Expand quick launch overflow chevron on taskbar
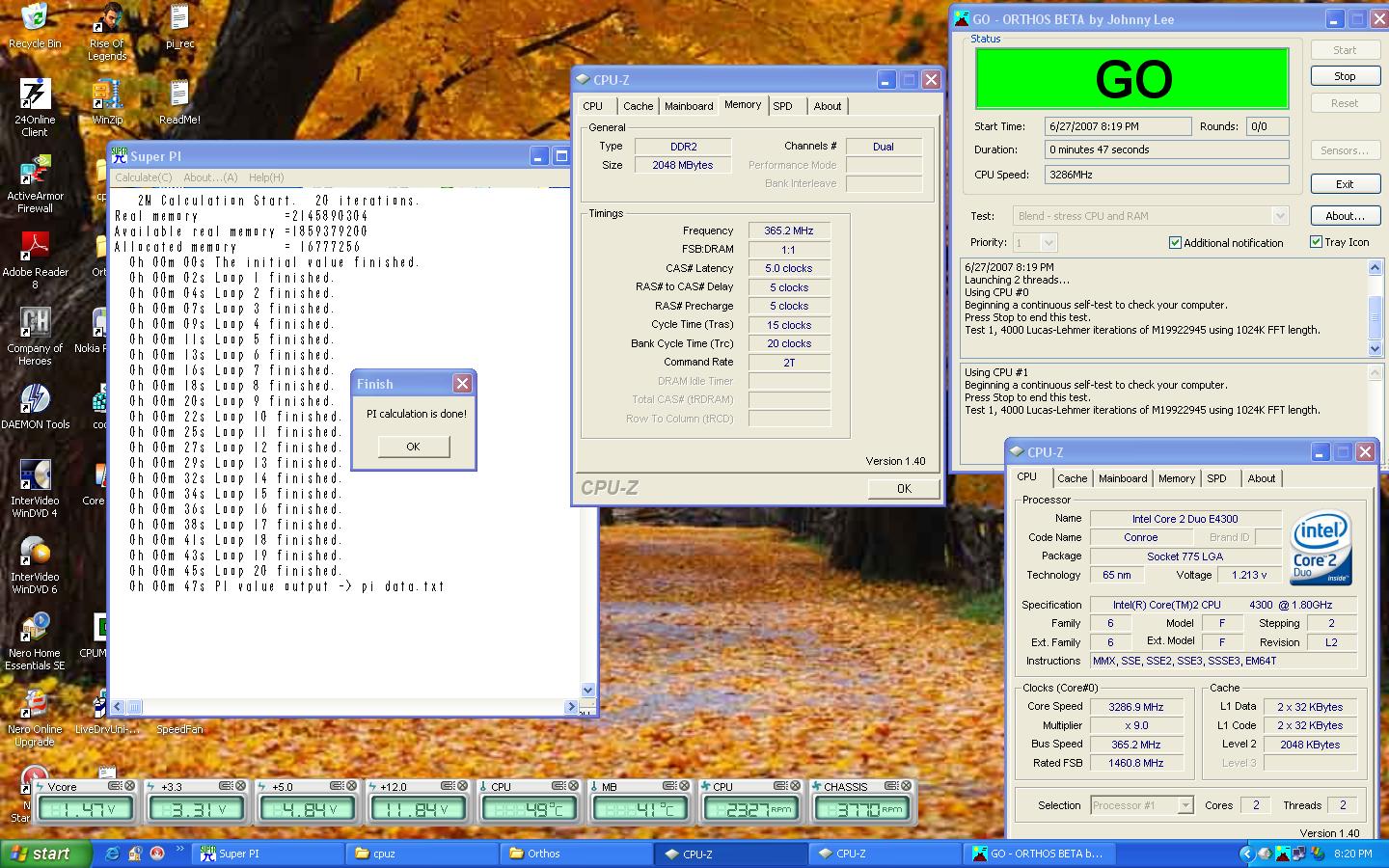This screenshot has width=1389, height=868. pyautogui.click(x=179, y=850)
